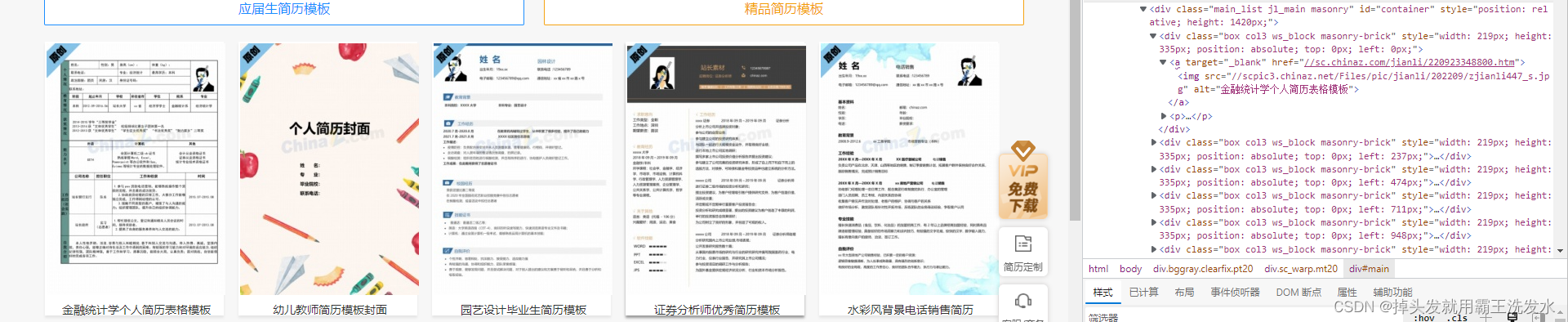The image size is (1568, 322).
Task: Click the DevTools Elements panel scroll-down arrow
Action: (x=1561, y=251)
